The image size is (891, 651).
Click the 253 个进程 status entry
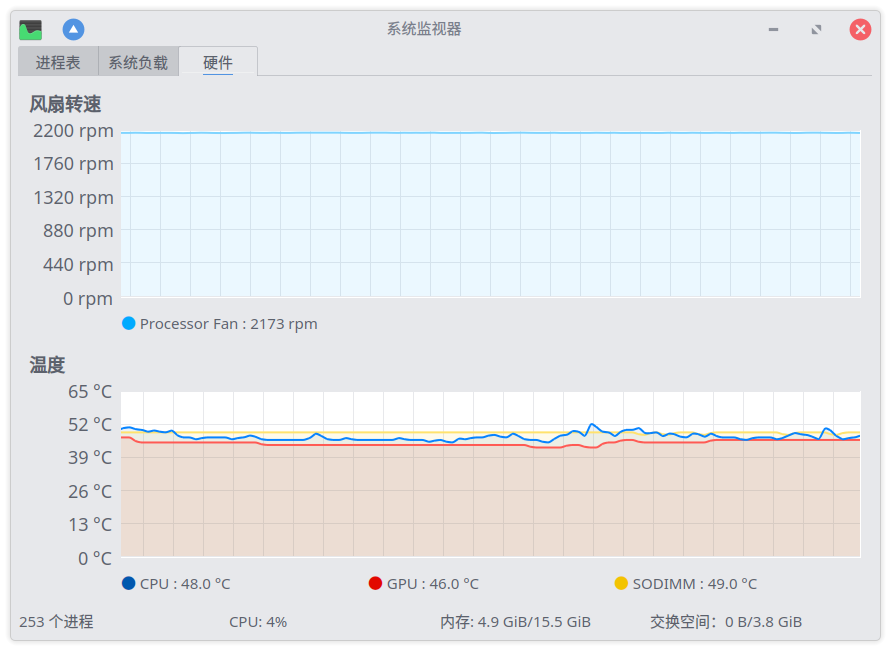pyautogui.click(x=56, y=622)
